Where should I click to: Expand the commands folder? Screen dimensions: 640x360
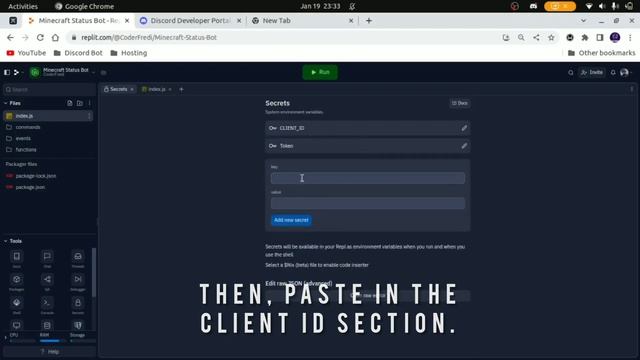[x=28, y=127]
